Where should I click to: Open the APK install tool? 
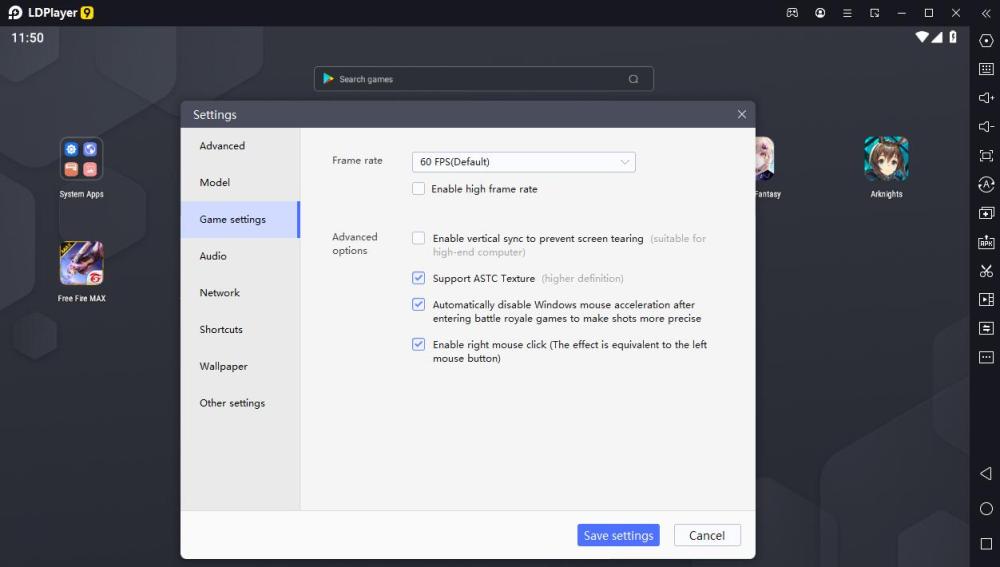tap(986, 242)
